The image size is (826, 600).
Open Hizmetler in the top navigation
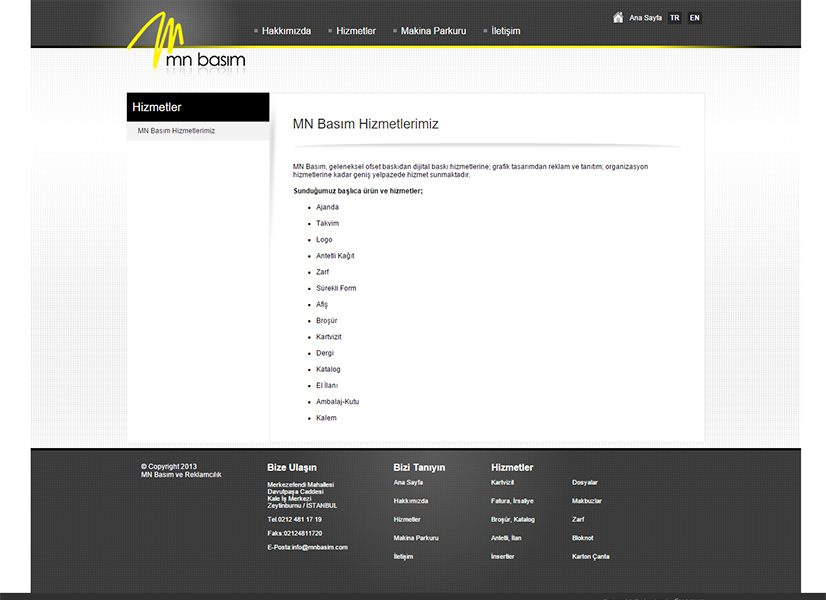pos(356,31)
